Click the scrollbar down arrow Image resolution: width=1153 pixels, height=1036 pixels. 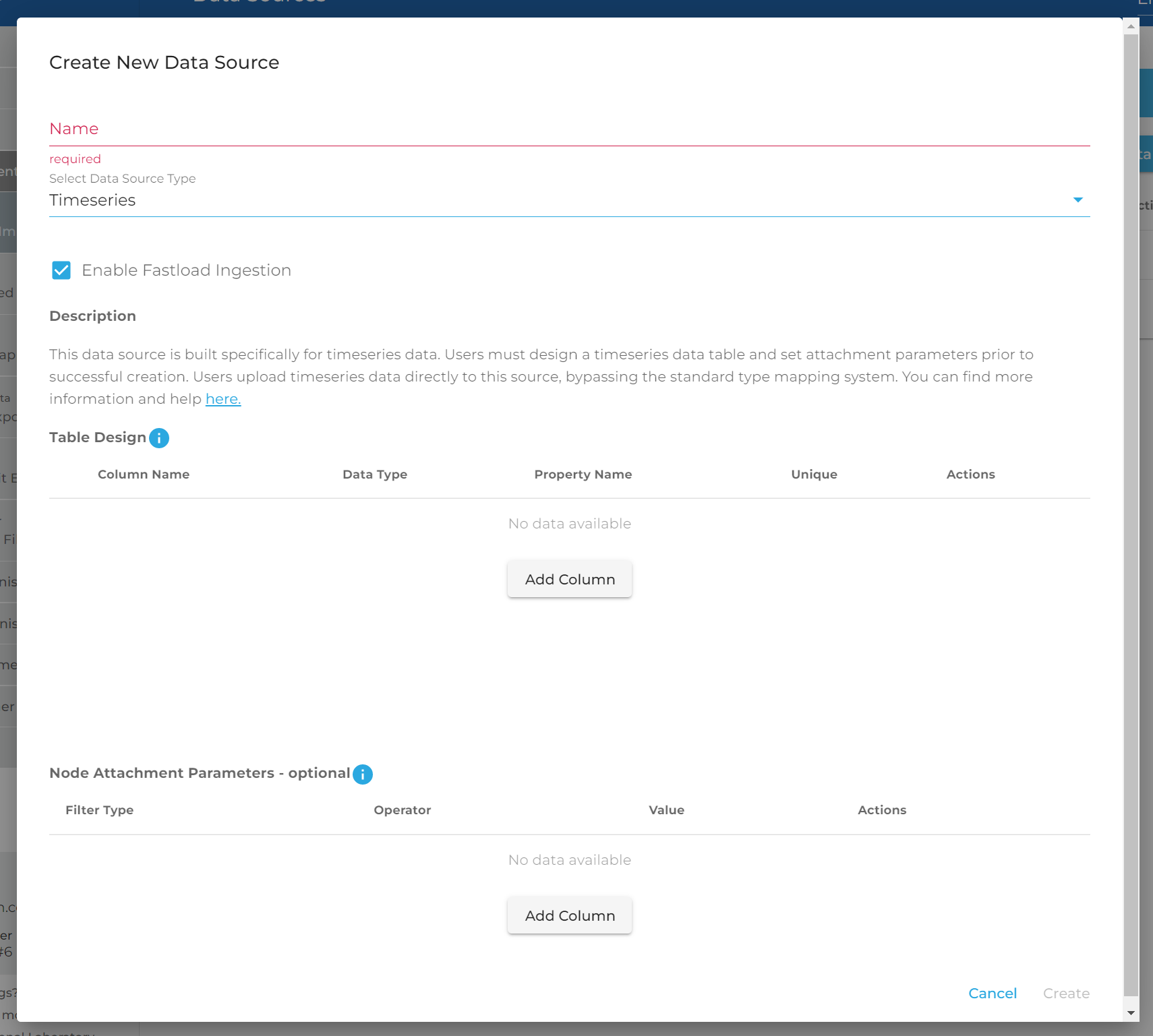[x=1131, y=1013]
